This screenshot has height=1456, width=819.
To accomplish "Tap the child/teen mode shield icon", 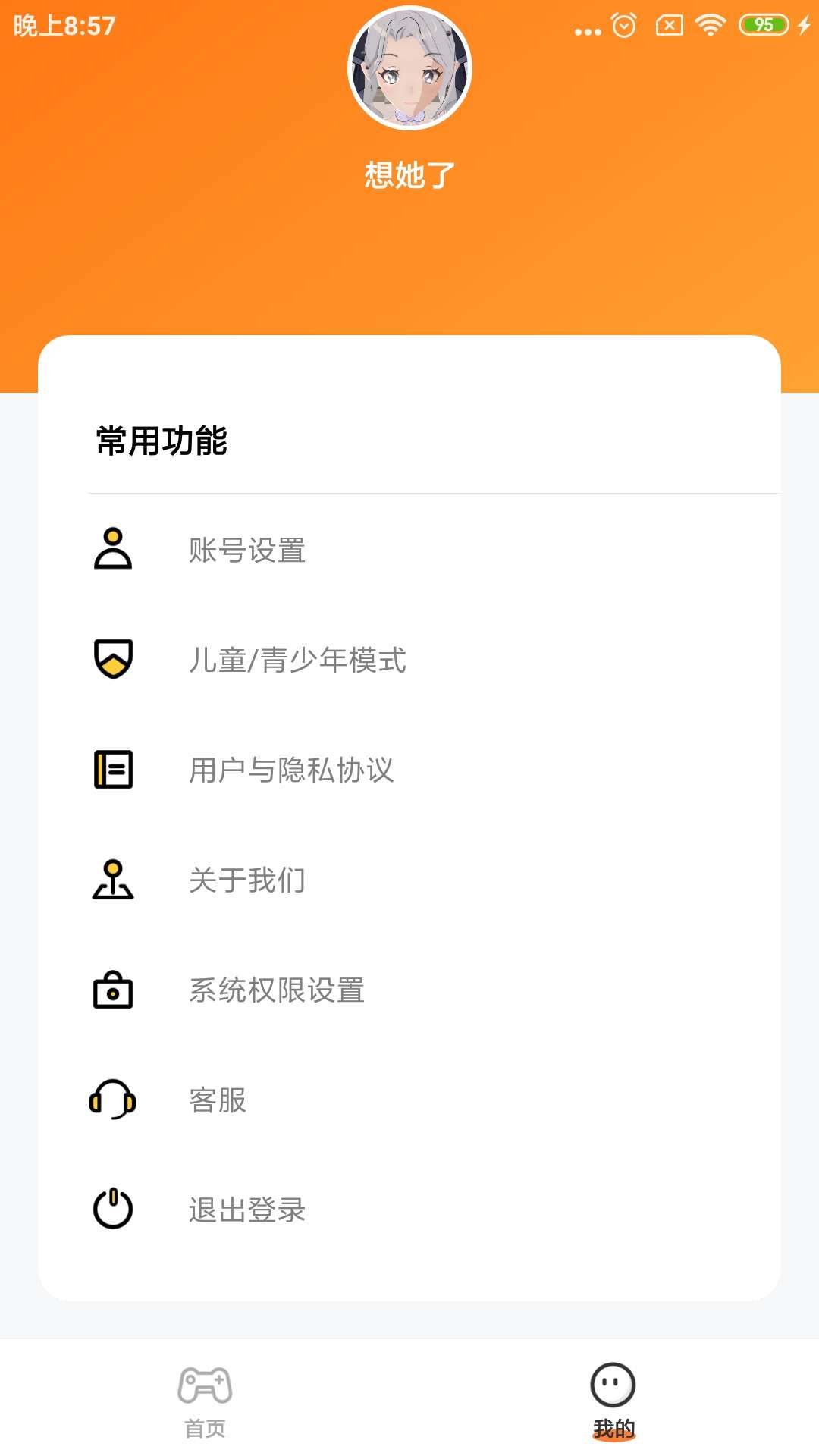I will point(113,658).
